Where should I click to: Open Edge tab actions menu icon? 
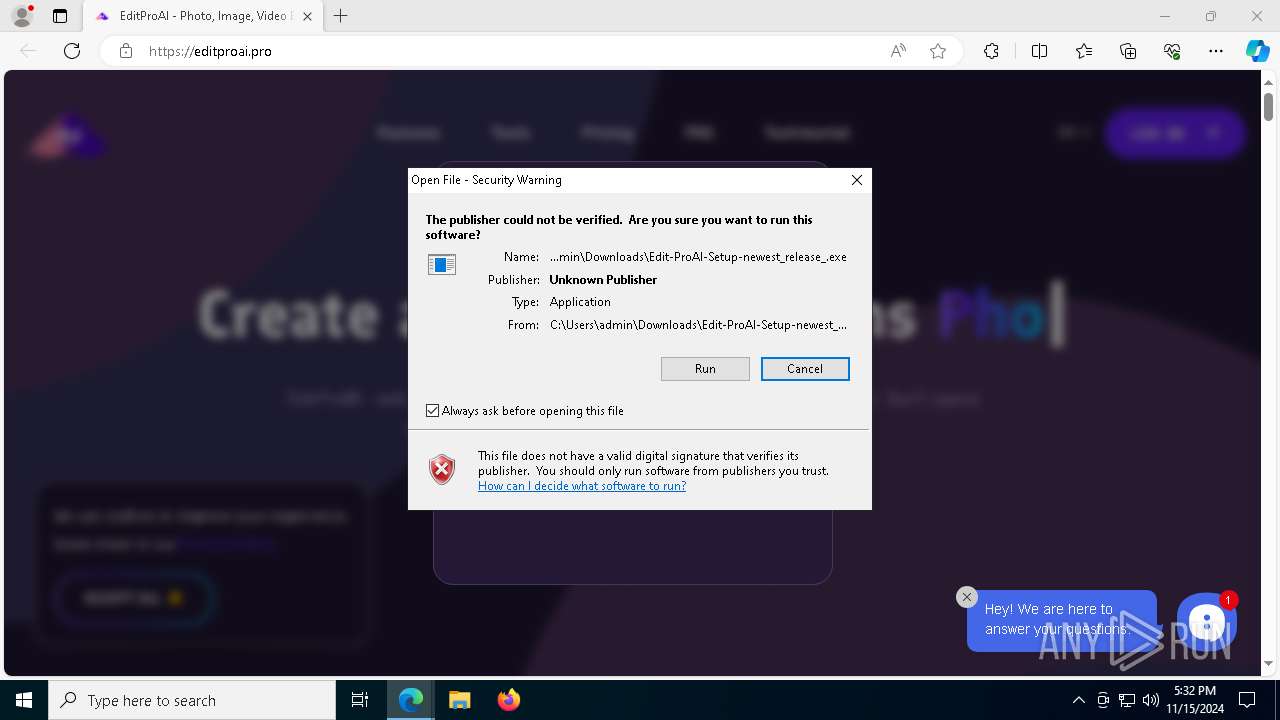pyautogui.click(x=60, y=16)
